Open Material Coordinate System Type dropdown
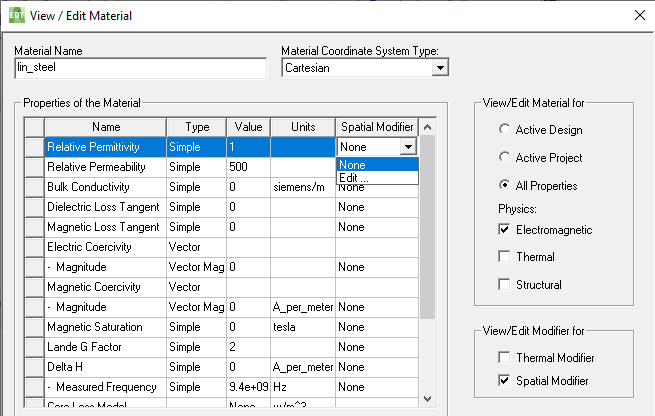 click(x=439, y=68)
